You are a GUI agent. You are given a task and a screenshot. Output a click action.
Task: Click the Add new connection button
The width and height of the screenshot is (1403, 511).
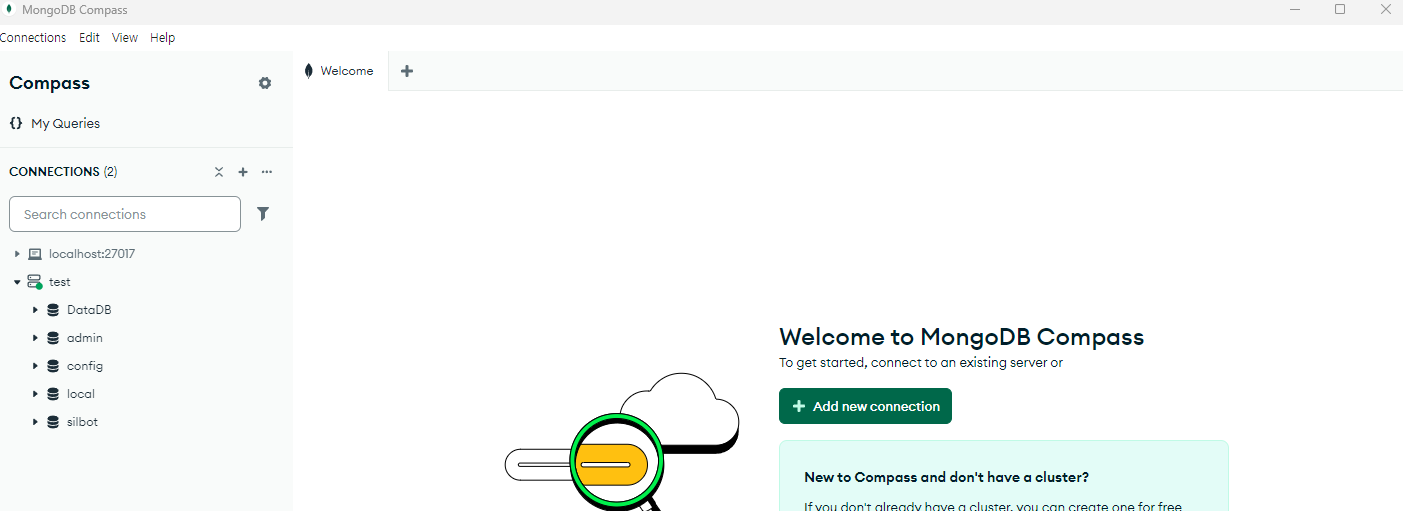(865, 406)
